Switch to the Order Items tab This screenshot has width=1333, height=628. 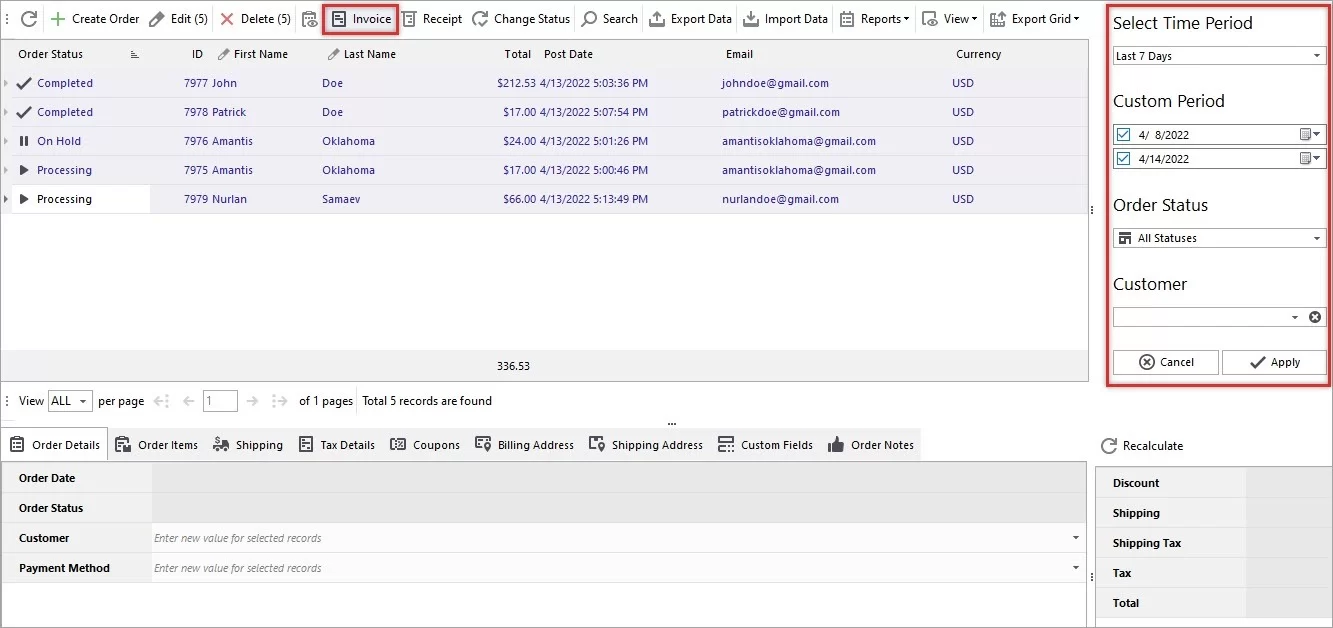click(x=156, y=444)
